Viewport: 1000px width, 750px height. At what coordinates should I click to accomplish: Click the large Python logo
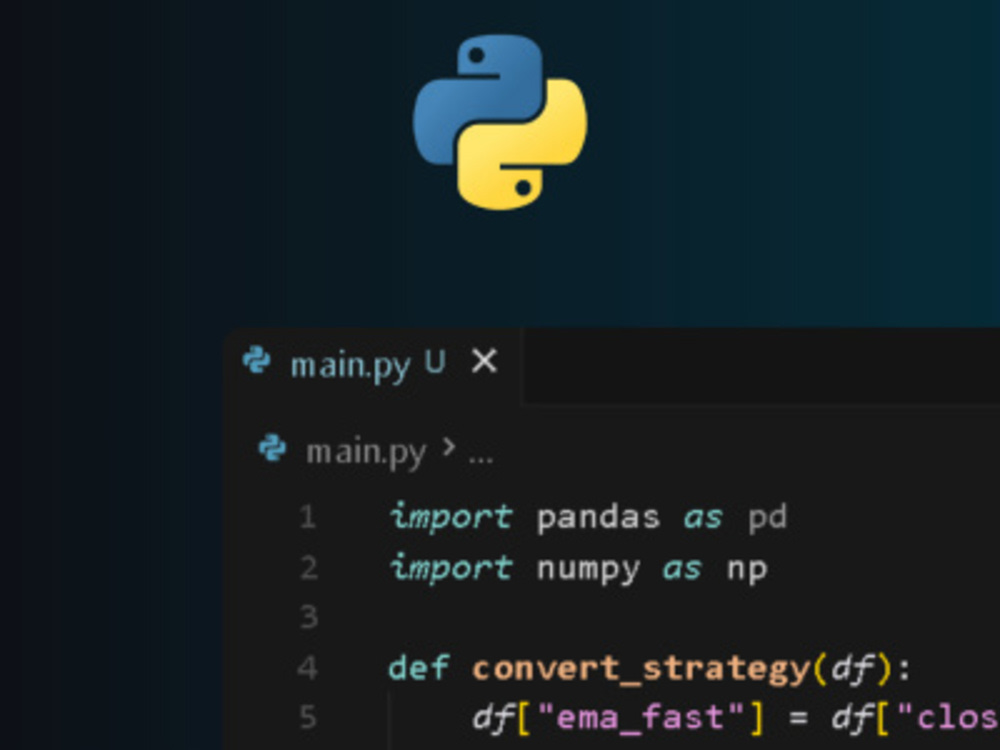pos(500,122)
